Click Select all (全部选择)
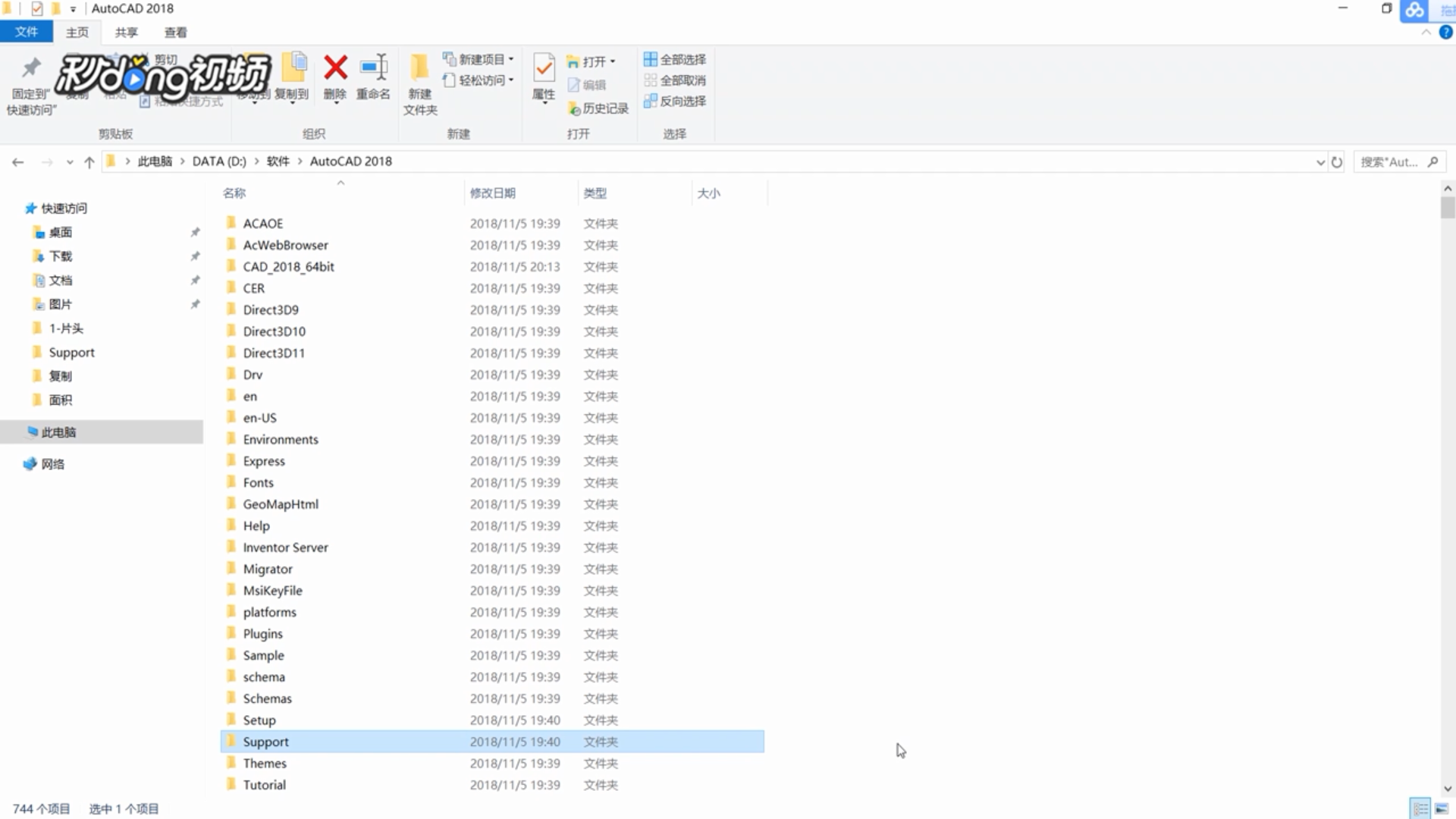The image size is (1456, 819). tap(674, 59)
